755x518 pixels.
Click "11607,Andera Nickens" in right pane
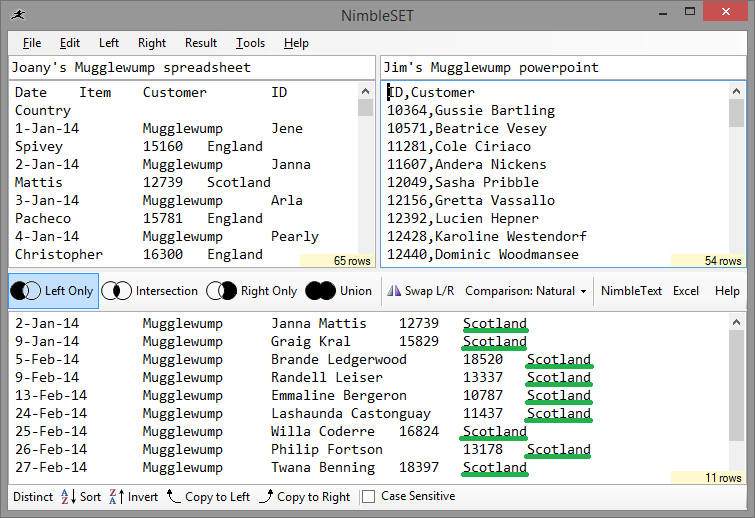[467, 164]
